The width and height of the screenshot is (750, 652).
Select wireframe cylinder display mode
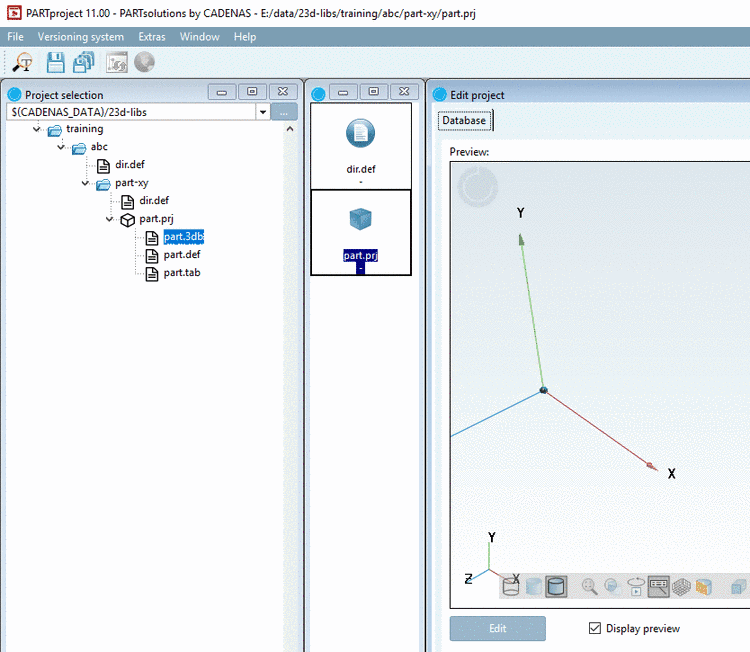pyautogui.click(x=511, y=586)
